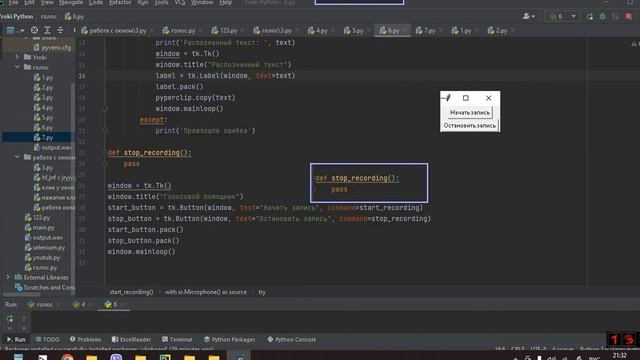Select main.py in the project tree

click(x=40, y=228)
